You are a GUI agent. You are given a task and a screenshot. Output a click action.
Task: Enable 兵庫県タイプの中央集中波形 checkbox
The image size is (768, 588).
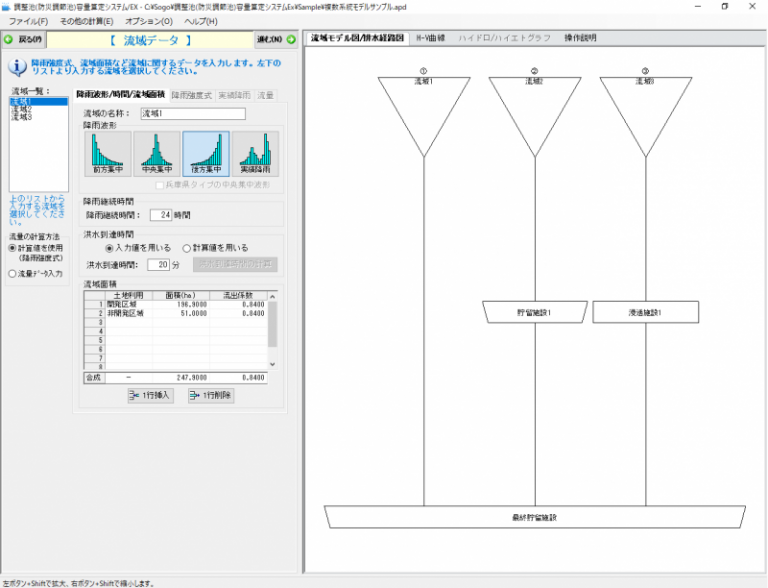click(159, 185)
